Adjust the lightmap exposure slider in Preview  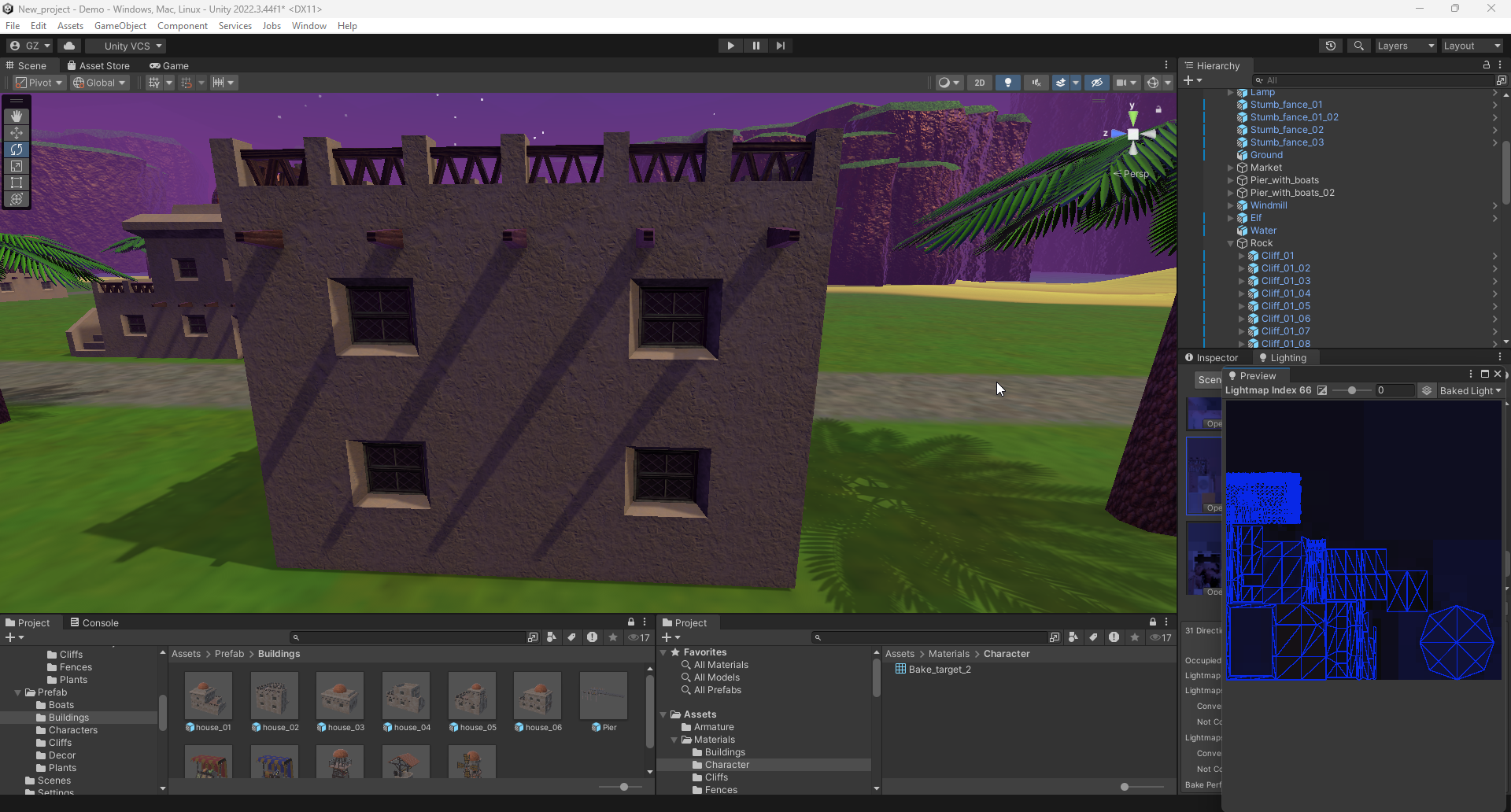click(1352, 390)
